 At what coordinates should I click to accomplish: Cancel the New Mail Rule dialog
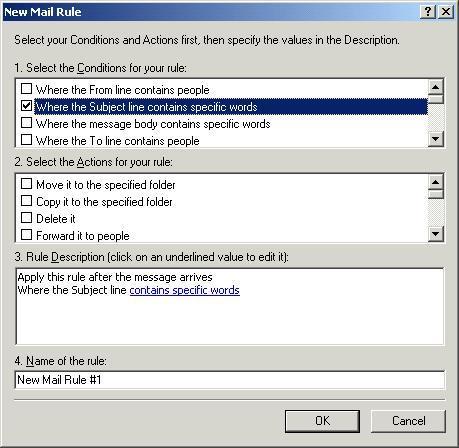coord(408,421)
